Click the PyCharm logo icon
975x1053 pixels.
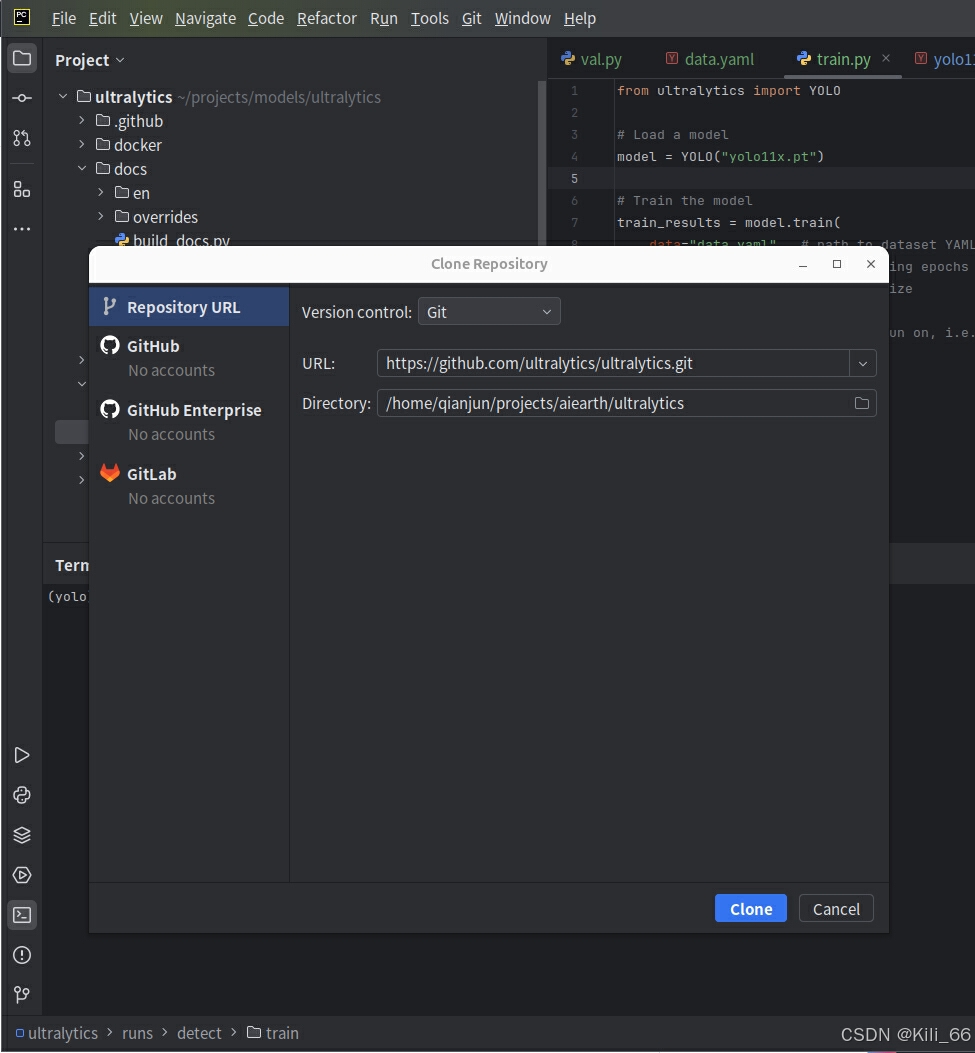(22, 17)
